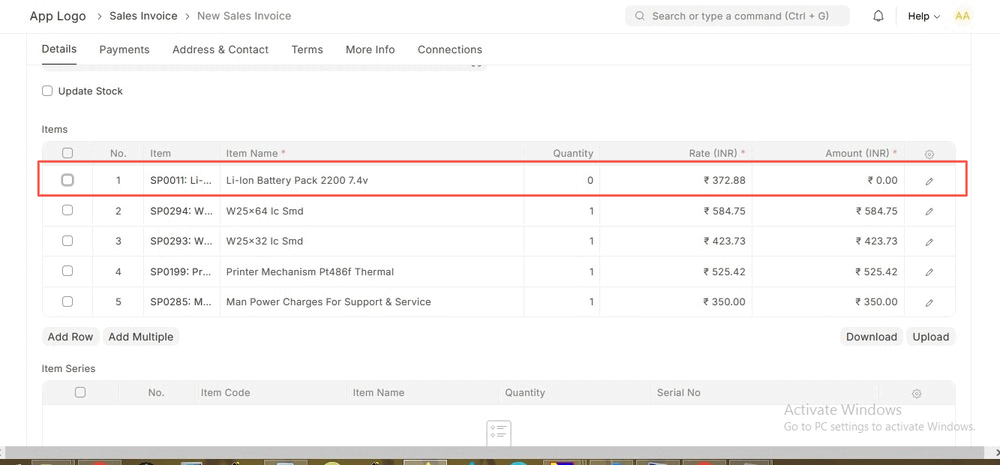The height and width of the screenshot is (465, 1000).
Task: Open Item Series table settings gear
Action: (x=916, y=394)
